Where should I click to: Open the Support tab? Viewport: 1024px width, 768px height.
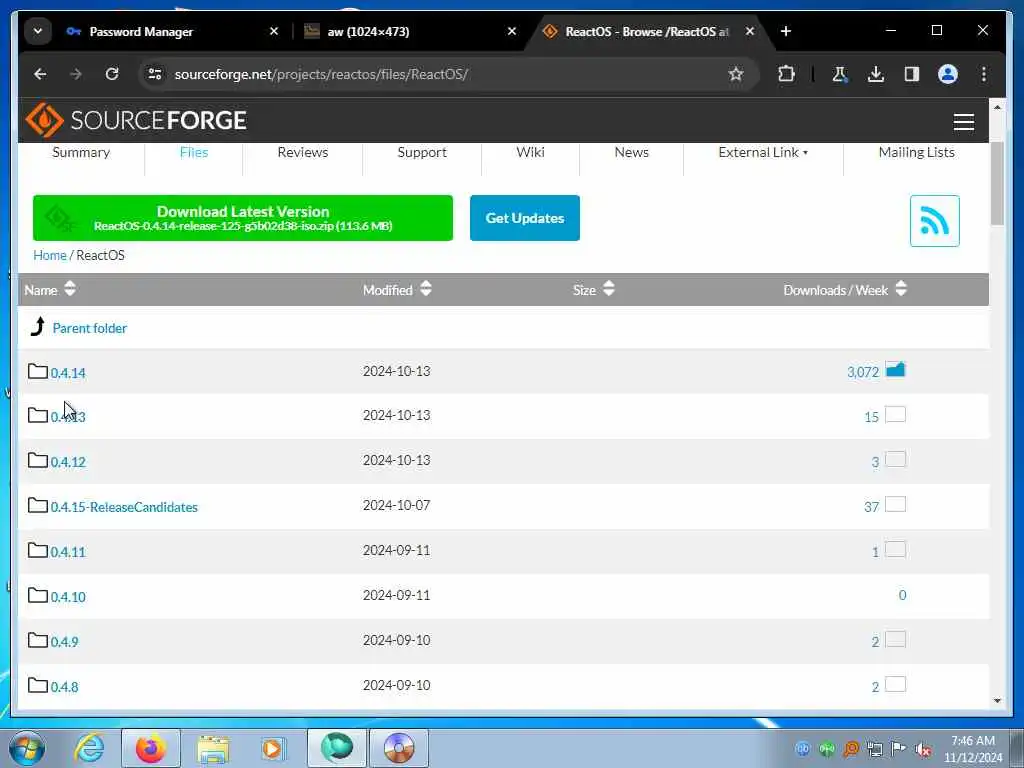[422, 152]
